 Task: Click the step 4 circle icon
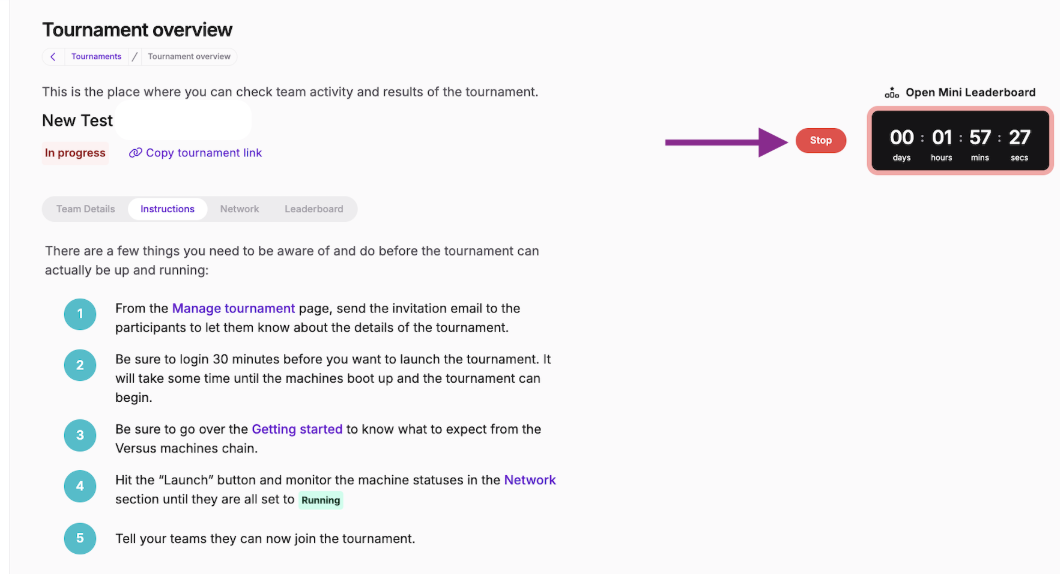pyautogui.click(x=80, y=486)
